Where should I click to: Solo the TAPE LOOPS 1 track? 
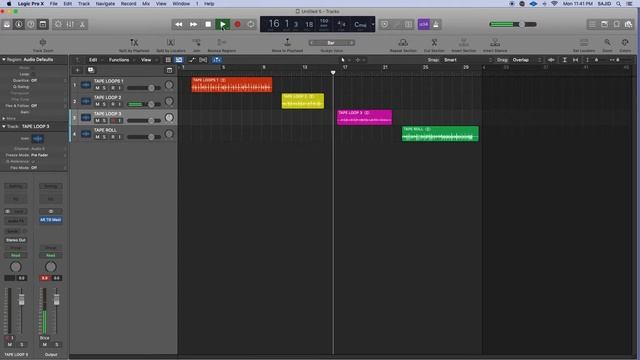(104, 88)
